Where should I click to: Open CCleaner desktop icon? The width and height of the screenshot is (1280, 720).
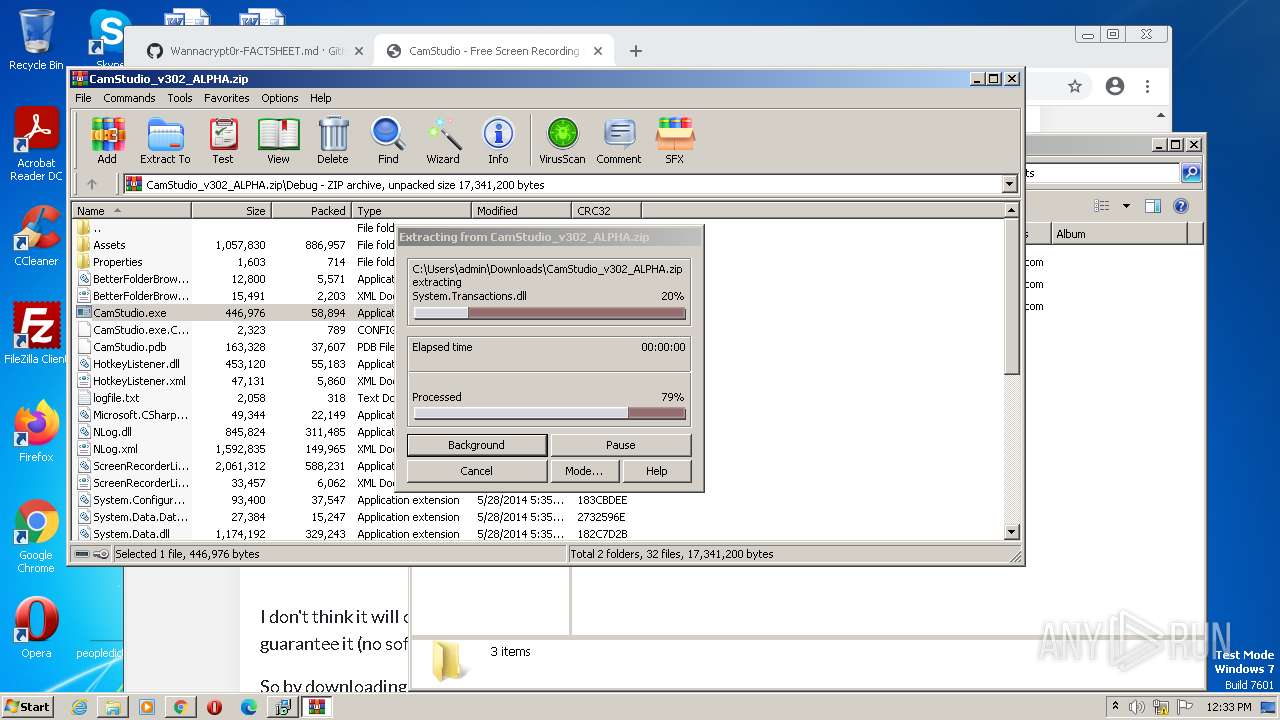[36, 236]
